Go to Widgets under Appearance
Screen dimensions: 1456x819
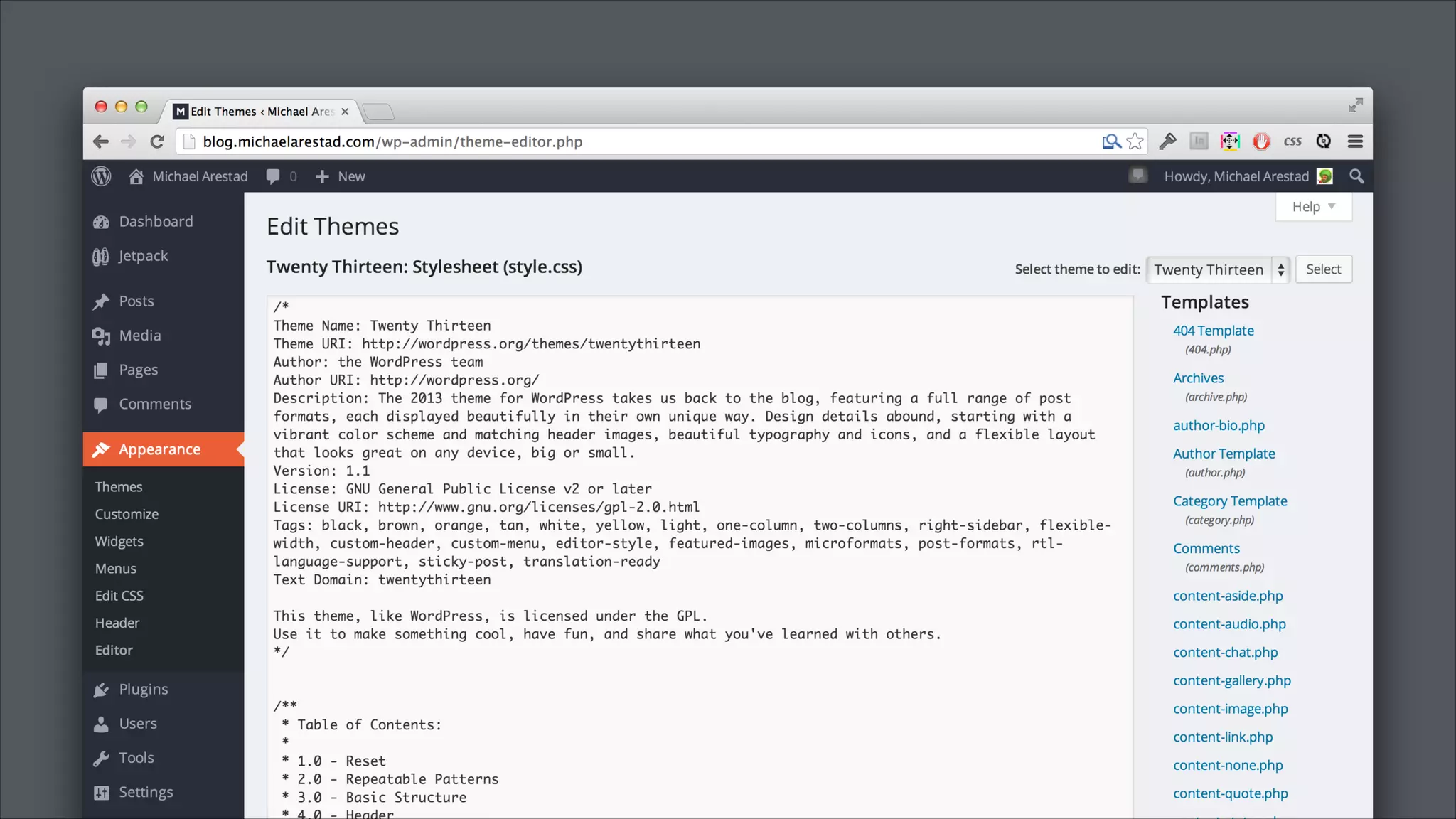coord(119,541)
